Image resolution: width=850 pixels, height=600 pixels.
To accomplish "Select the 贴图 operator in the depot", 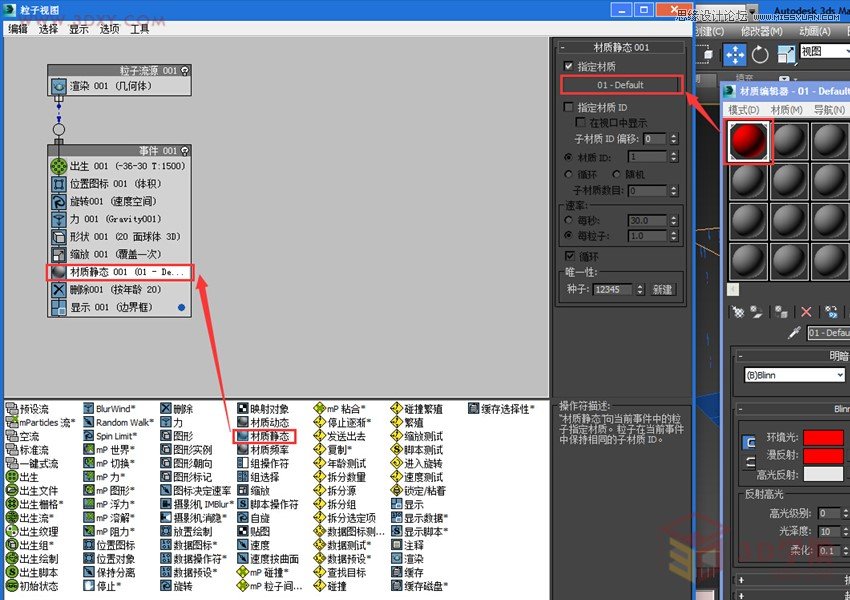I will tap(262, 529).
